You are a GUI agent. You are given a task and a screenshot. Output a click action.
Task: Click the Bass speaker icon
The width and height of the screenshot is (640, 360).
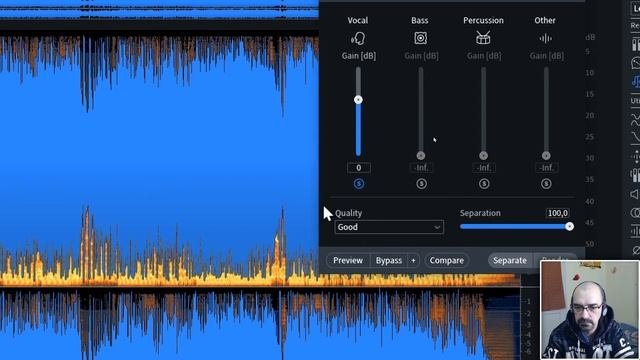420,38
